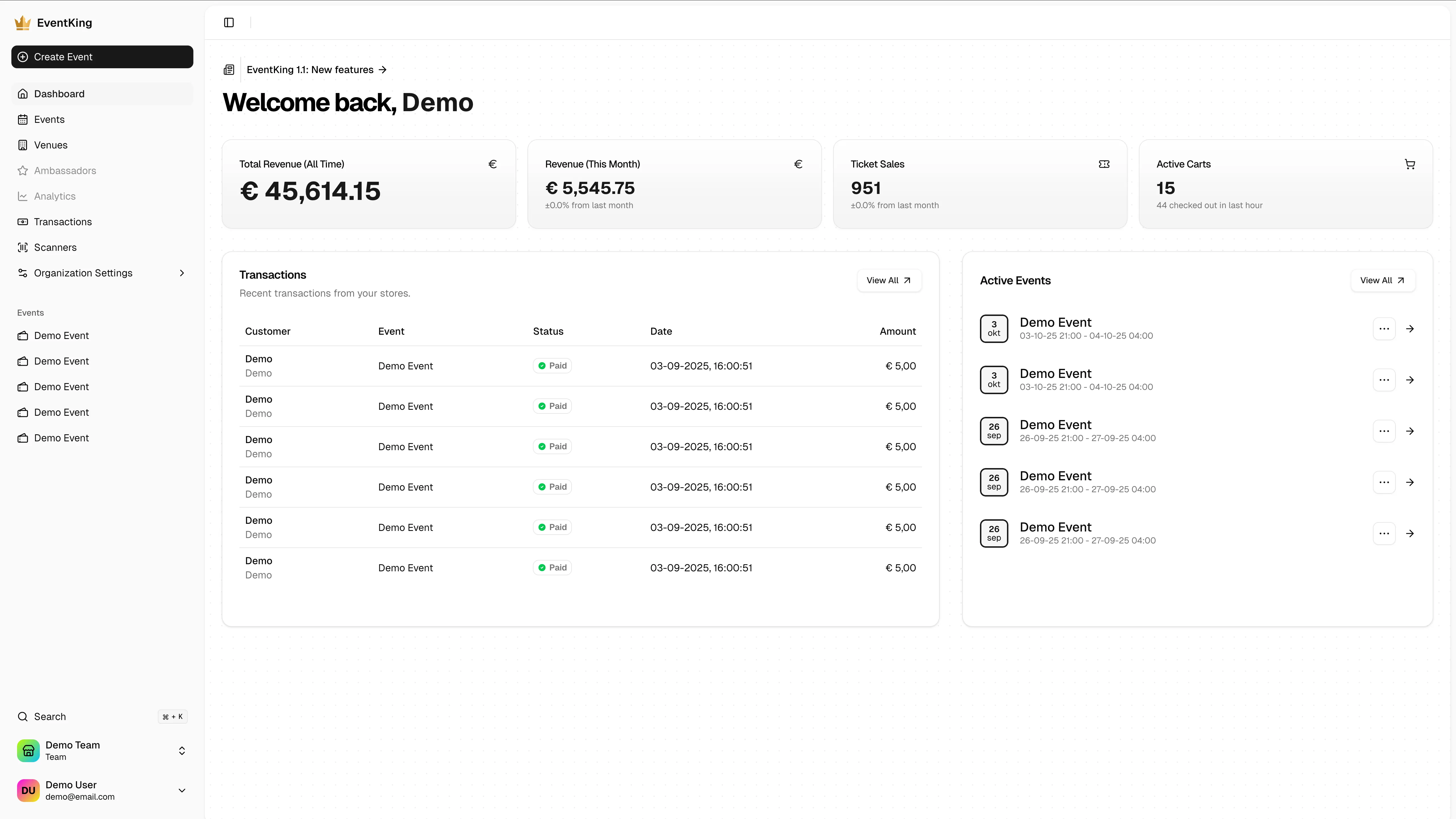The height and width of the screenshot is (819, 1456).
Task: Click the Ticket Sales ticket icon
Action: pos(1104,164)
